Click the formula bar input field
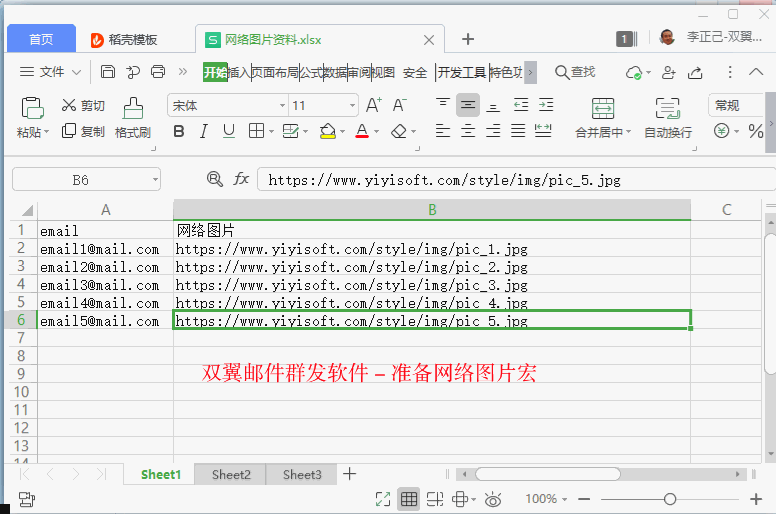 tap(516, 180)
